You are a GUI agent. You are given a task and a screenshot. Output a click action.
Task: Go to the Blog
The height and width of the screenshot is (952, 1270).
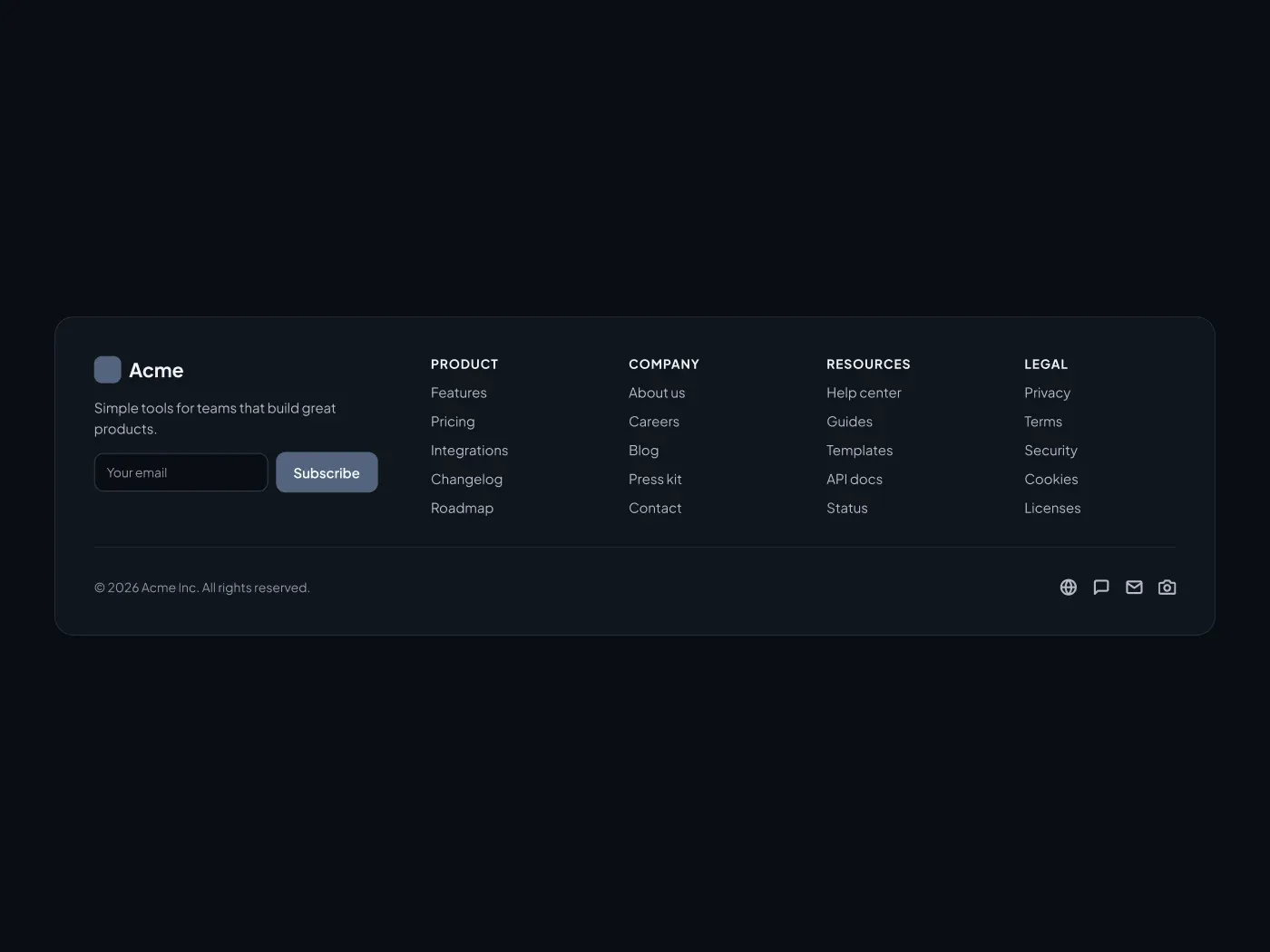click(644, 451)
